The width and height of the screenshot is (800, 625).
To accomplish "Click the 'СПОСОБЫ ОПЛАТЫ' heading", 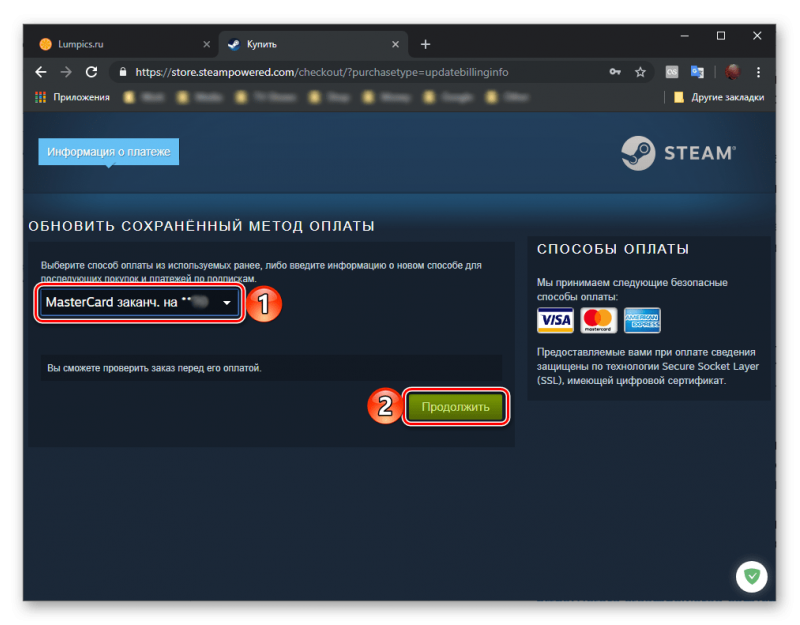I will pyautogui.click(x=613, y=249).
